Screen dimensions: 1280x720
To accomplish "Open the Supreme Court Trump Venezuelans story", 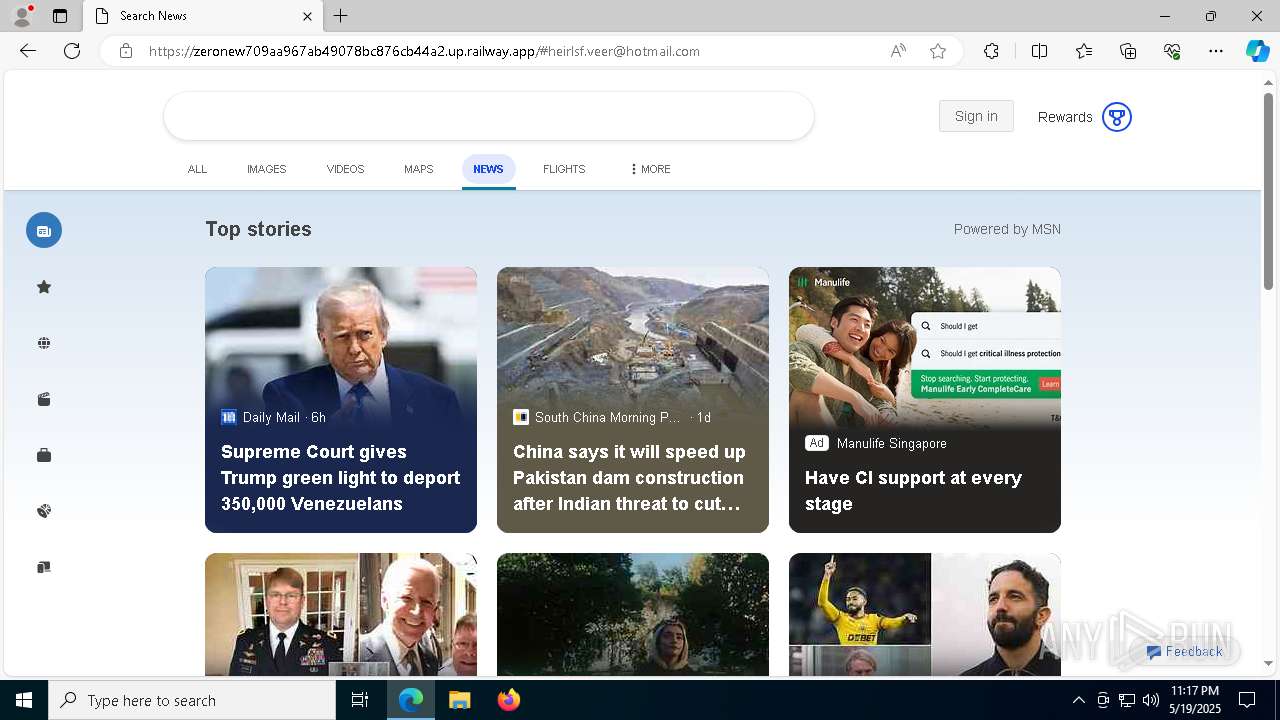I will tap(341, 400).
